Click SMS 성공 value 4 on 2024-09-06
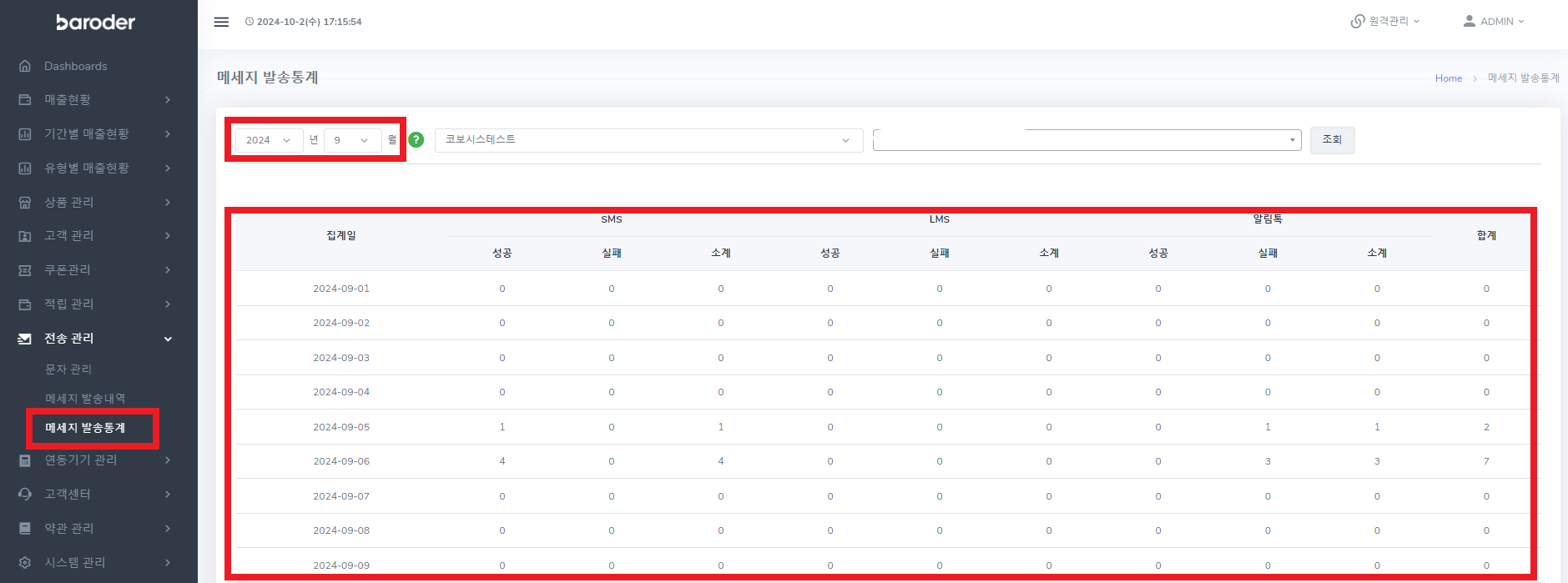The width and height of the screenshot is (1568, 583). [502, 461]
